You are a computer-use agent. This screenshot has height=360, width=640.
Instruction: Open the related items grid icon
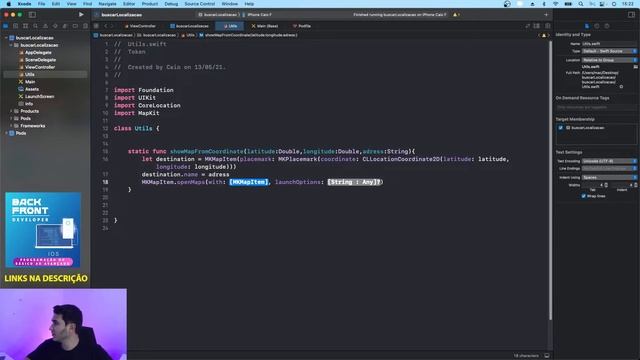click(x=96, y=26)
